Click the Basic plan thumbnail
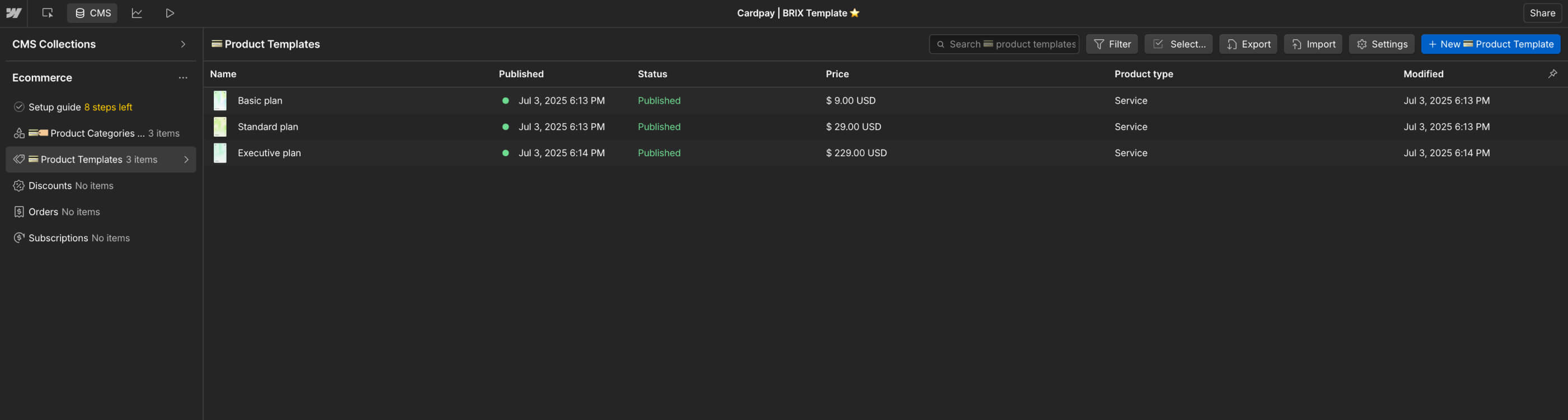This screenshot has height=420, width=1568. pyautogui.click(x=220, y=100)
